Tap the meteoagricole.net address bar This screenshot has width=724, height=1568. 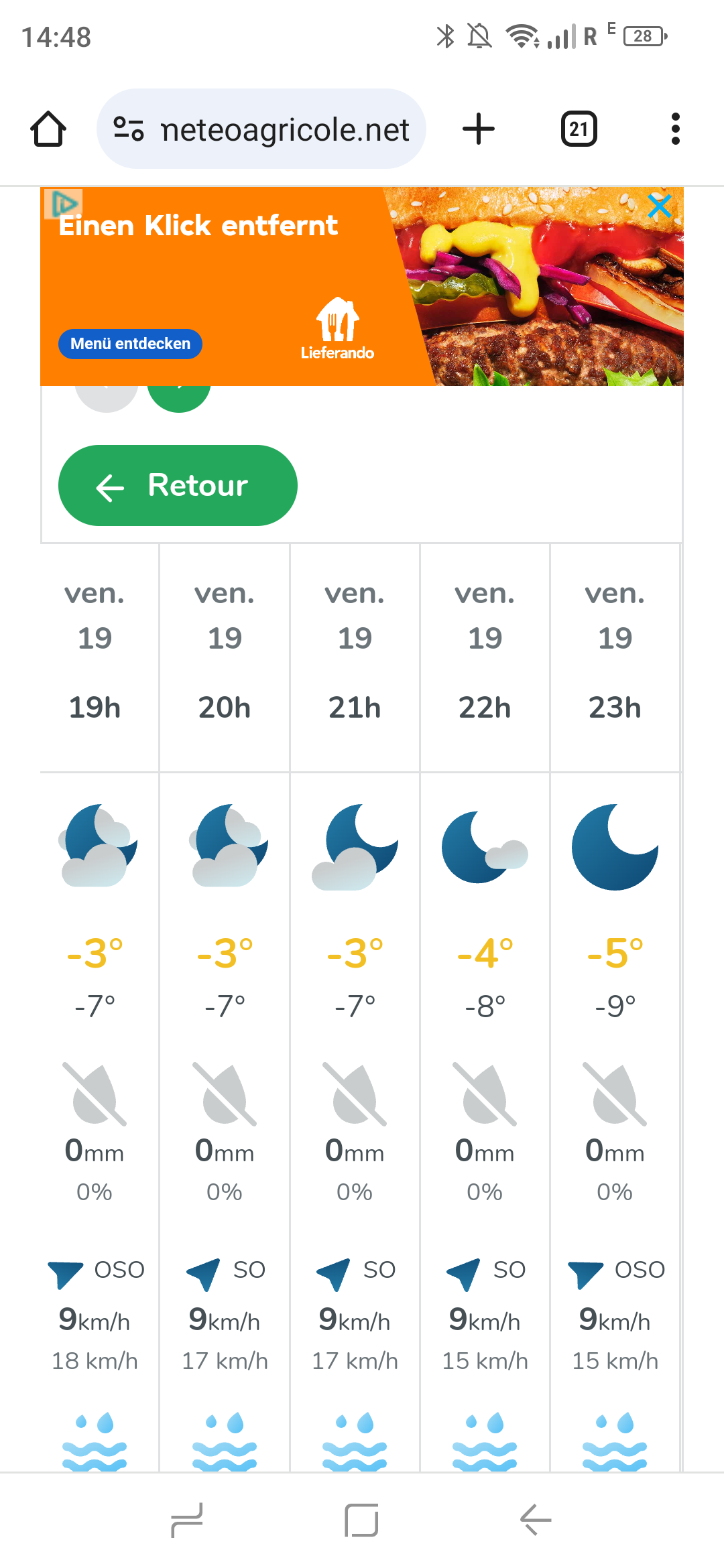point(284,129)
